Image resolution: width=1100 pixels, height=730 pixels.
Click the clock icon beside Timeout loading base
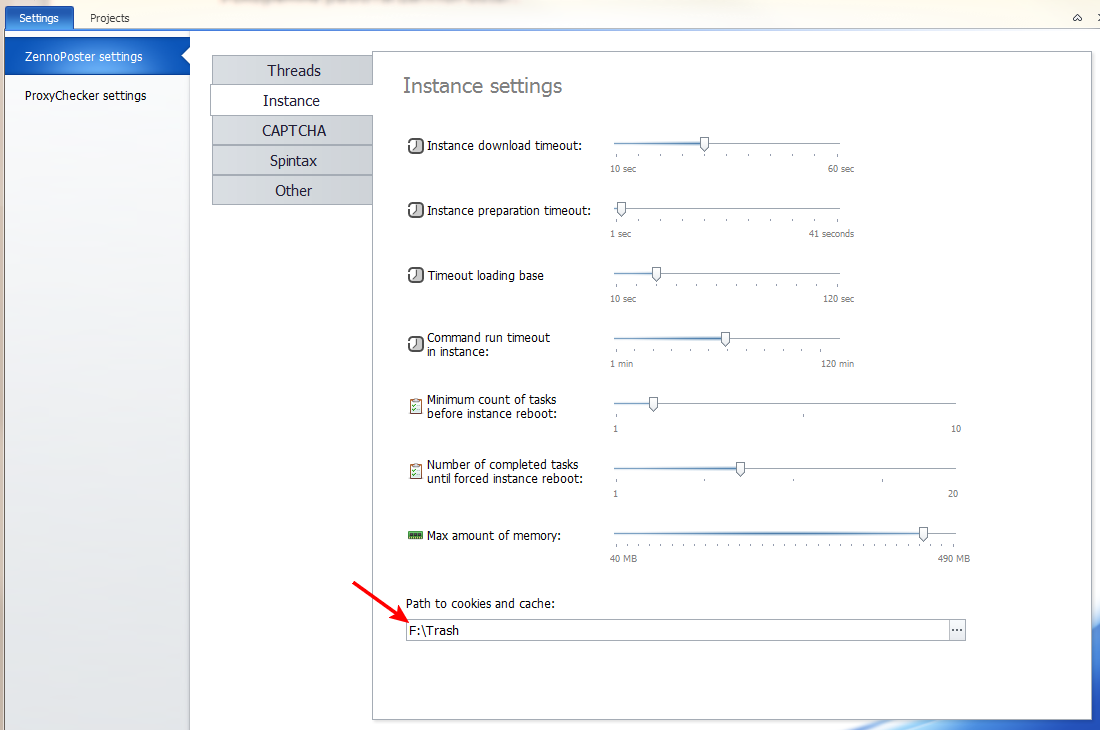click(415, 275)
